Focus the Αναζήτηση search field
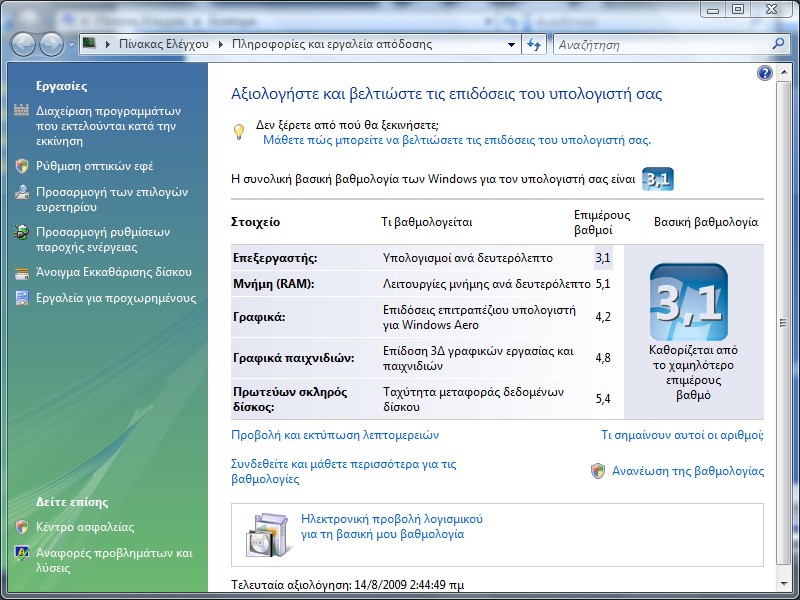The image size is (800, 600). [x=663, y=45]
